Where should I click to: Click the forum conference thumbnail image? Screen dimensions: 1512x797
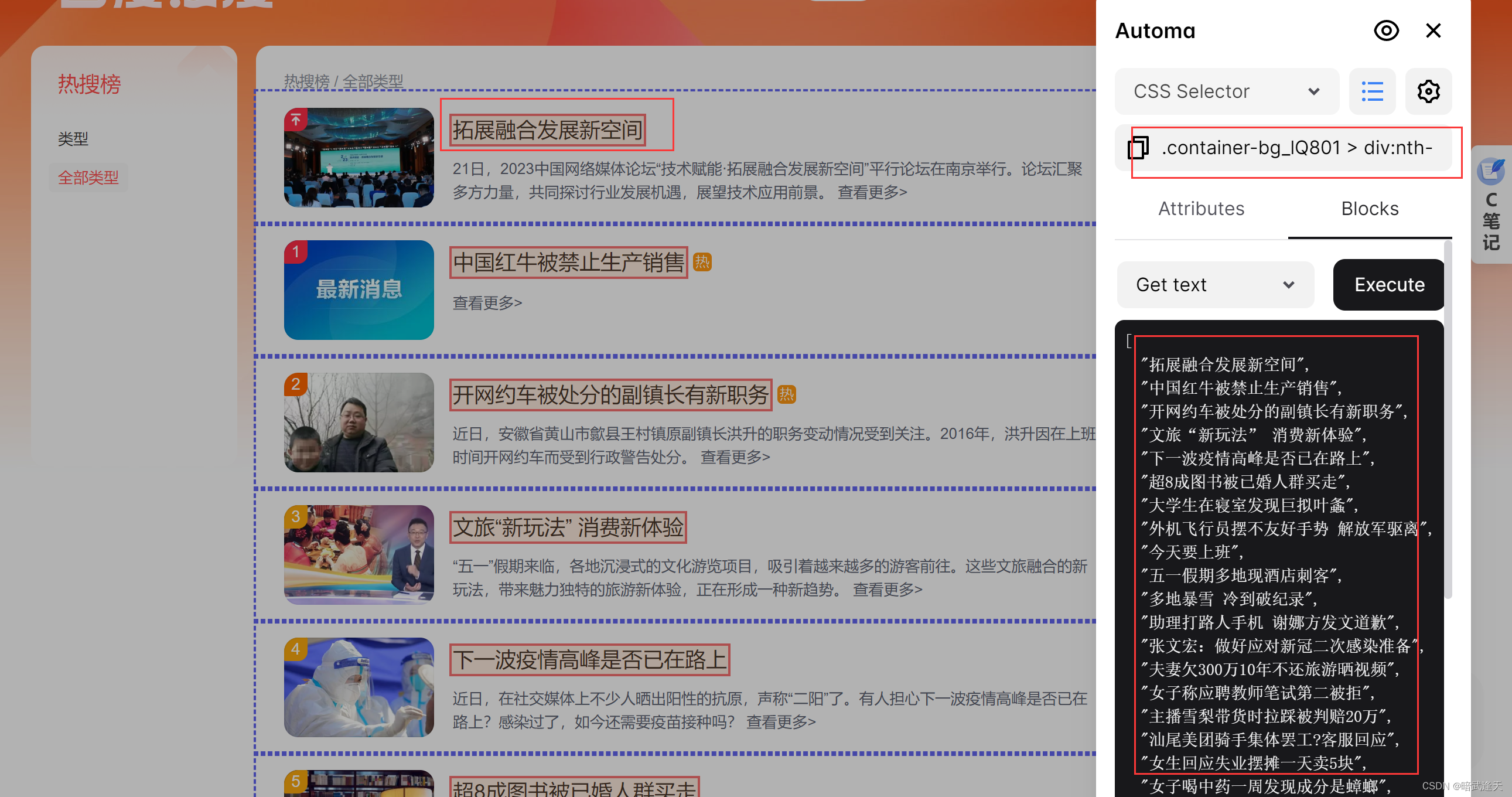359,158
